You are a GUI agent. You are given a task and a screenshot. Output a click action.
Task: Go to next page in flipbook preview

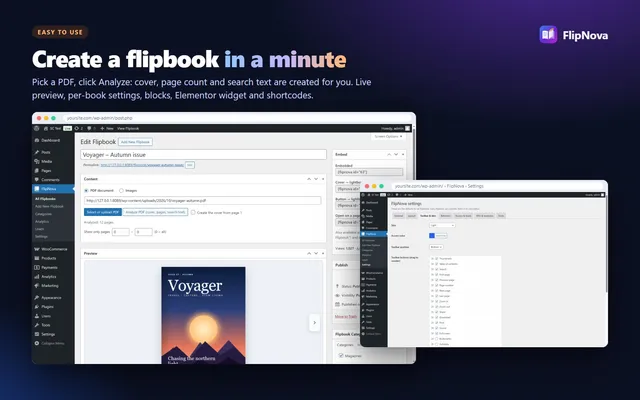[x=314, y=322]
